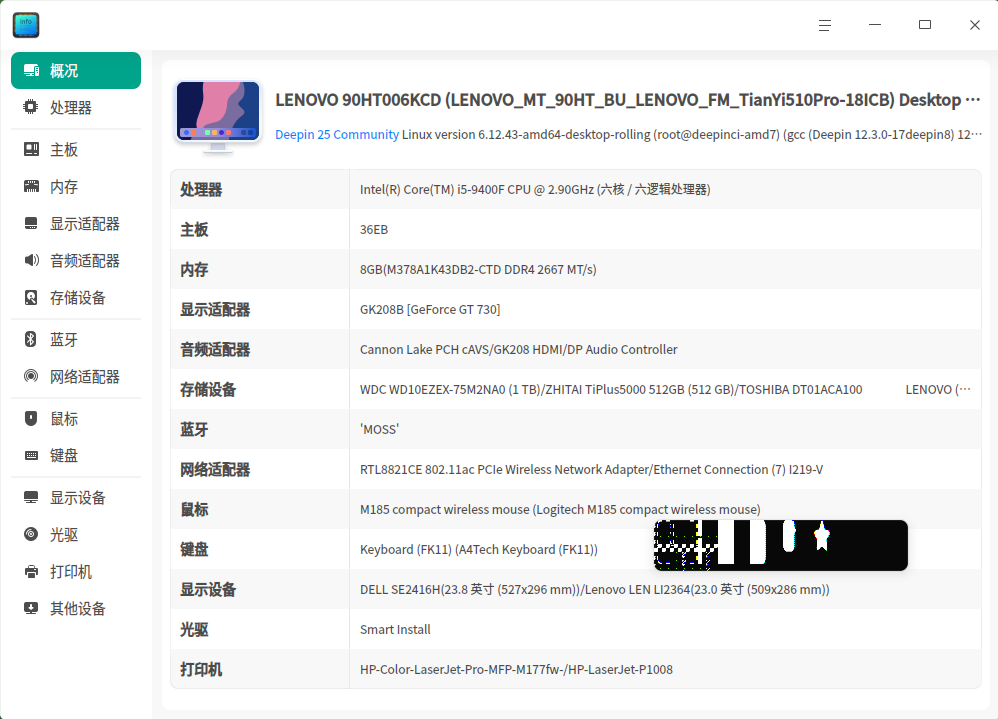Open the 键盘 keyboard icon
This screenshot has height=719, width=998.
coord(31,456)
